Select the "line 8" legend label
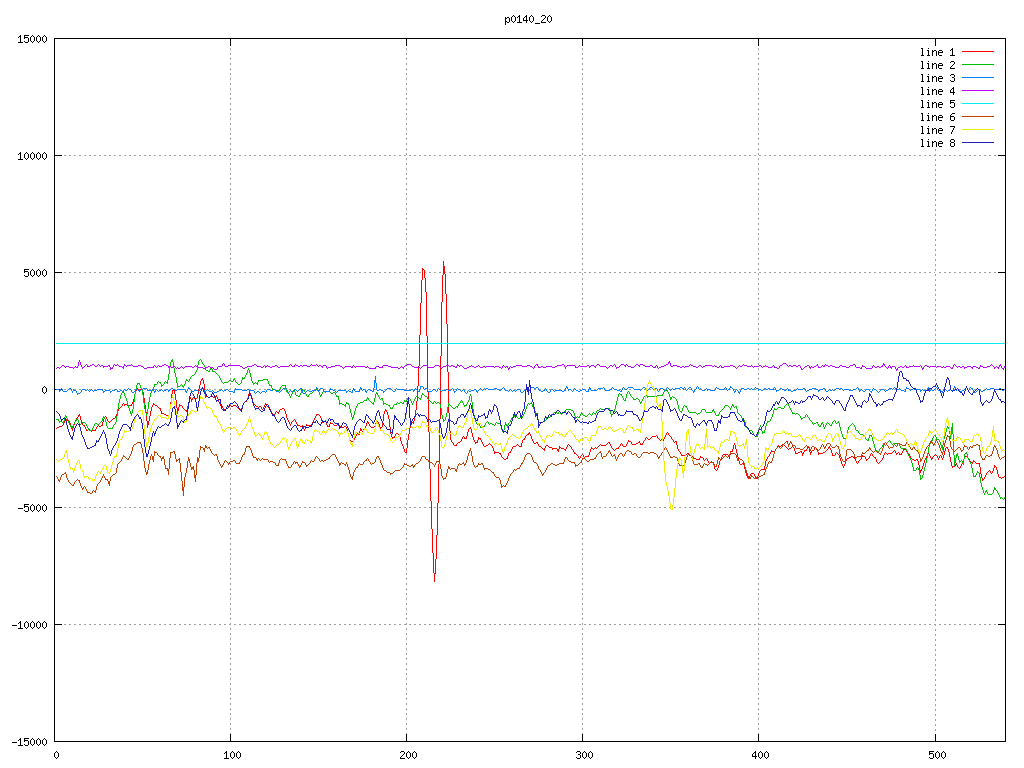Image resolution: width=1024 pixels, height=768 pixels. tap(937, 143)
